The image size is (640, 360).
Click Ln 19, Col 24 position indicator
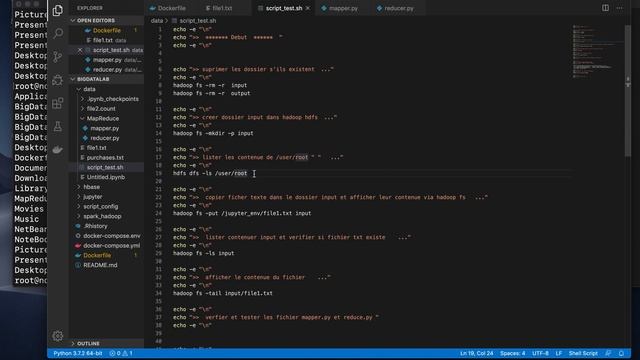(x=476, y=353)
